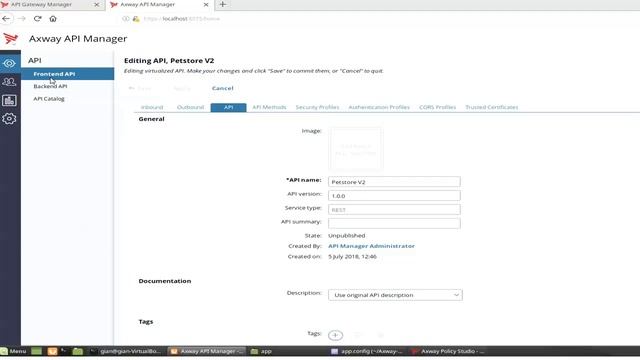640x360 pixels.
Task: Open a new browser tab with plus
Action: coord(222,4)
